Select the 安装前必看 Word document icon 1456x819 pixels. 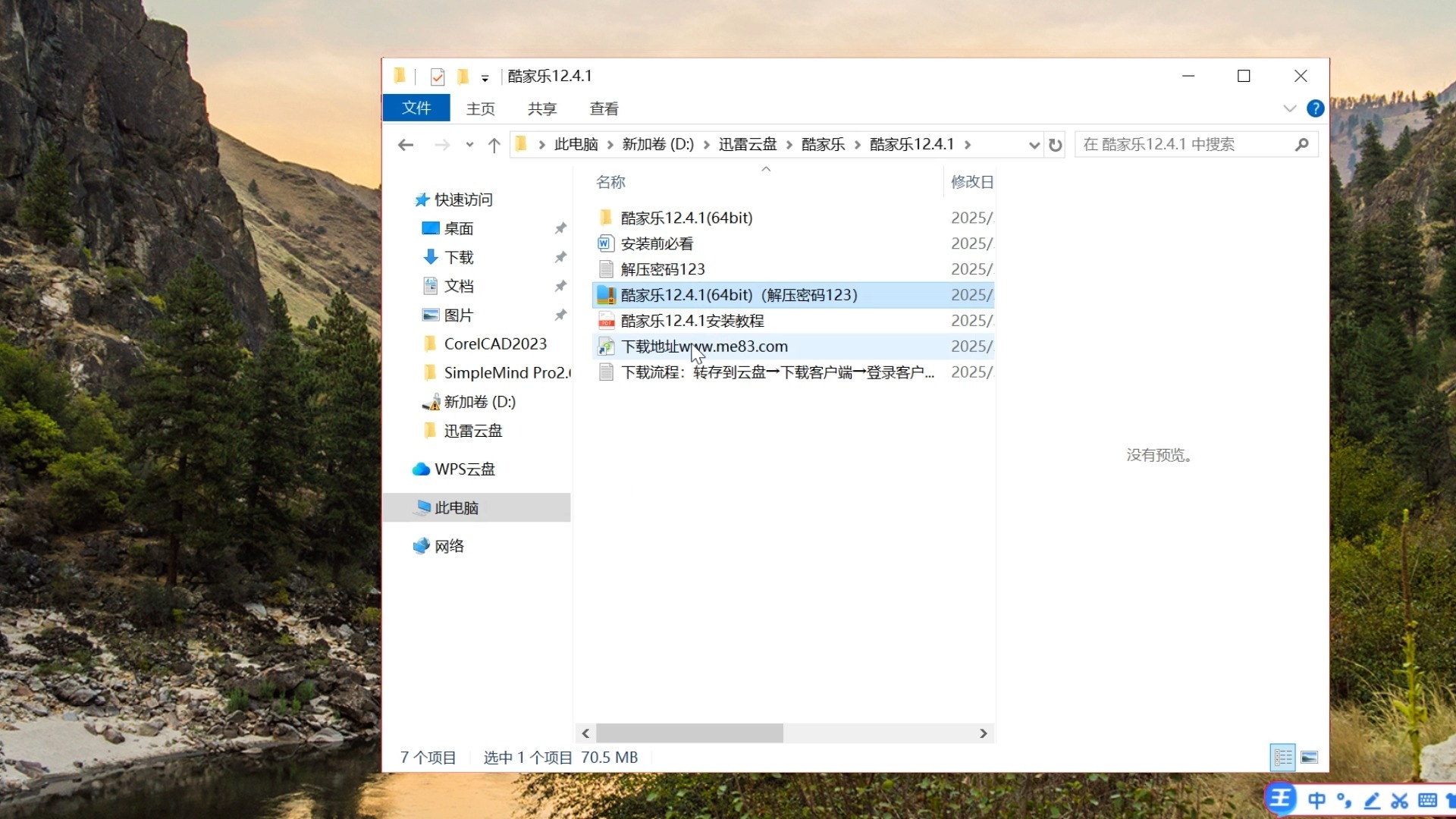click(x=605, y=243)
